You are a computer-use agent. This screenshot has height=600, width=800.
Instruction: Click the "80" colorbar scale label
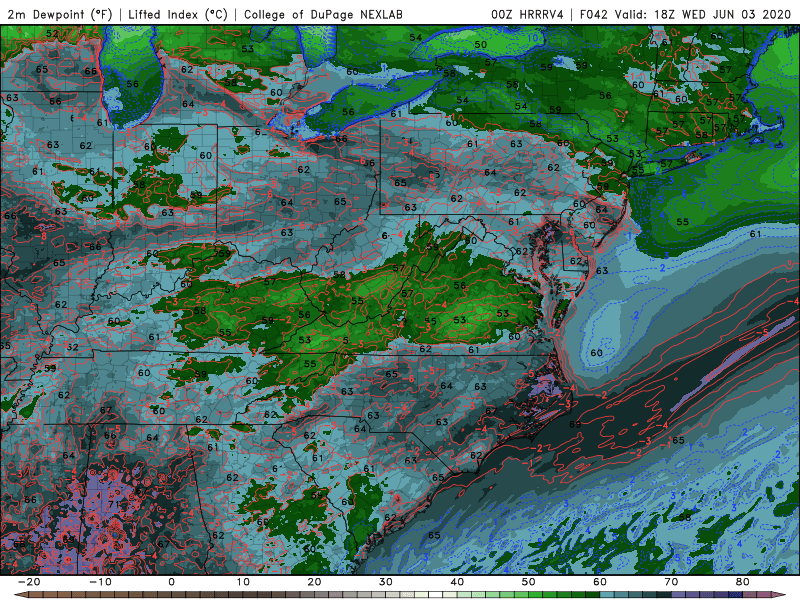[x=743, y=582]
